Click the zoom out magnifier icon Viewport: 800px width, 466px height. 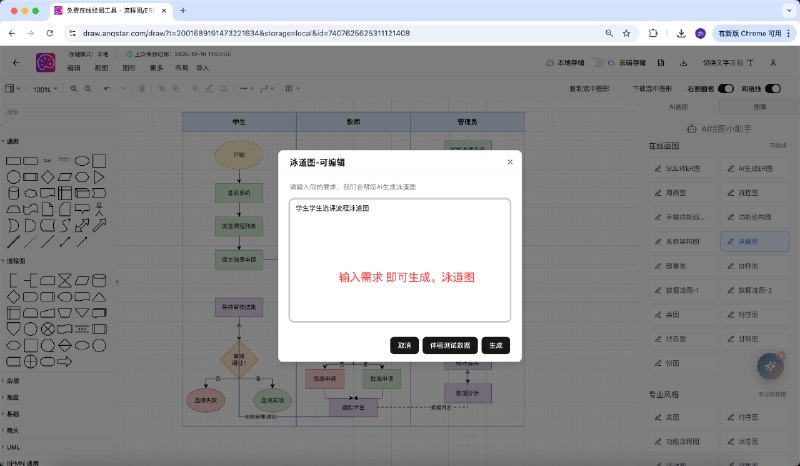coord(88,89)
